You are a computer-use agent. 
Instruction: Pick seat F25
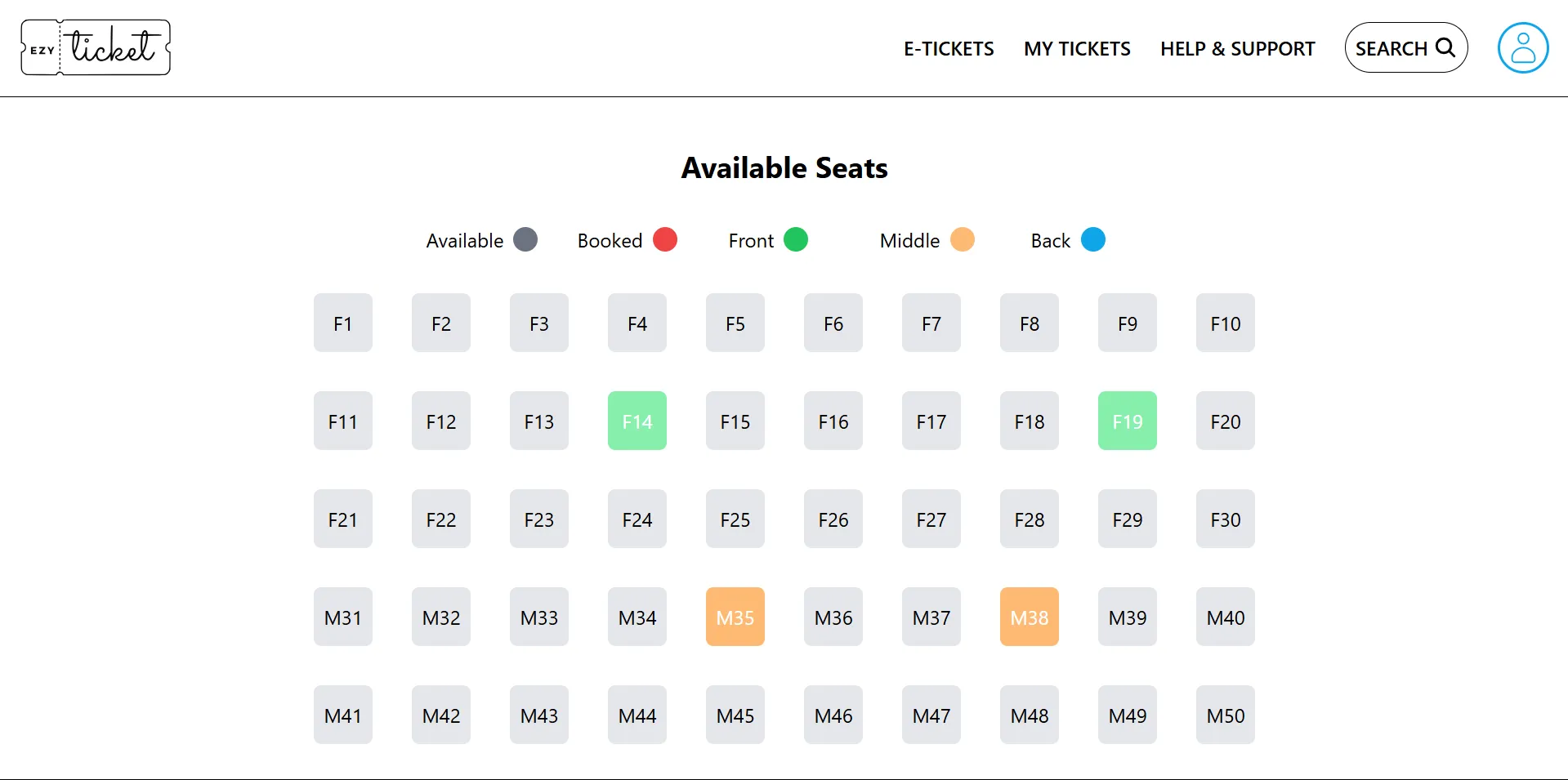tap(735, 519)
